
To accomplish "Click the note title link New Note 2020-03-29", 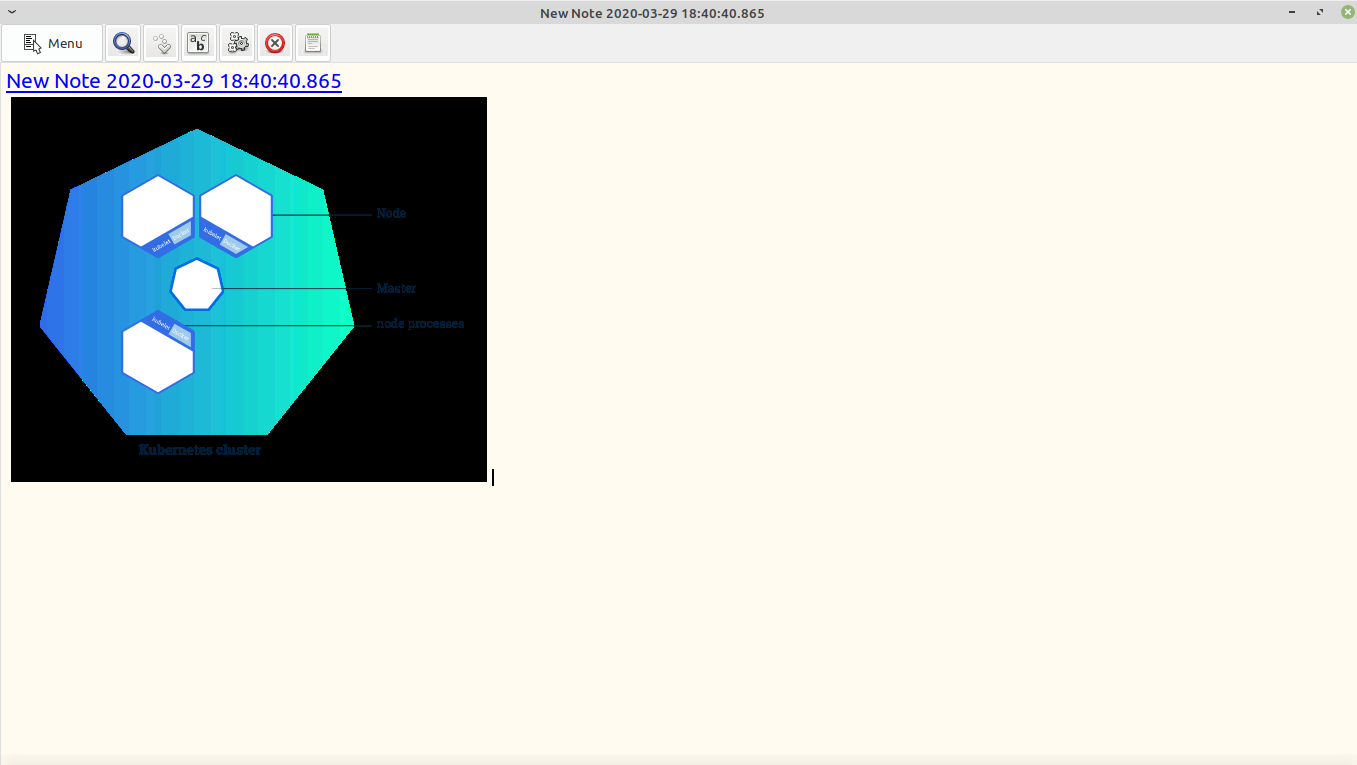I will [x=174, y=81].
